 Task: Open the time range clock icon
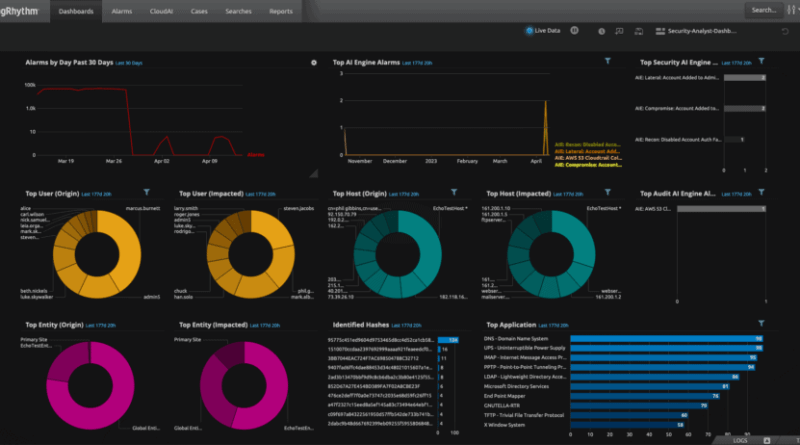pyautogui.click(x=602, y=31)
